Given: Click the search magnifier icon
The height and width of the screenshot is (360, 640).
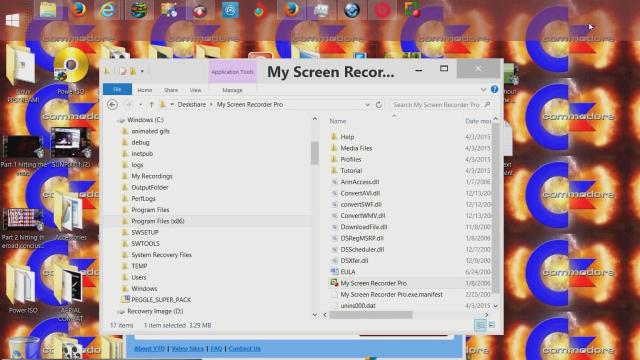Looking at the screenshot, I should pos(487,105).
